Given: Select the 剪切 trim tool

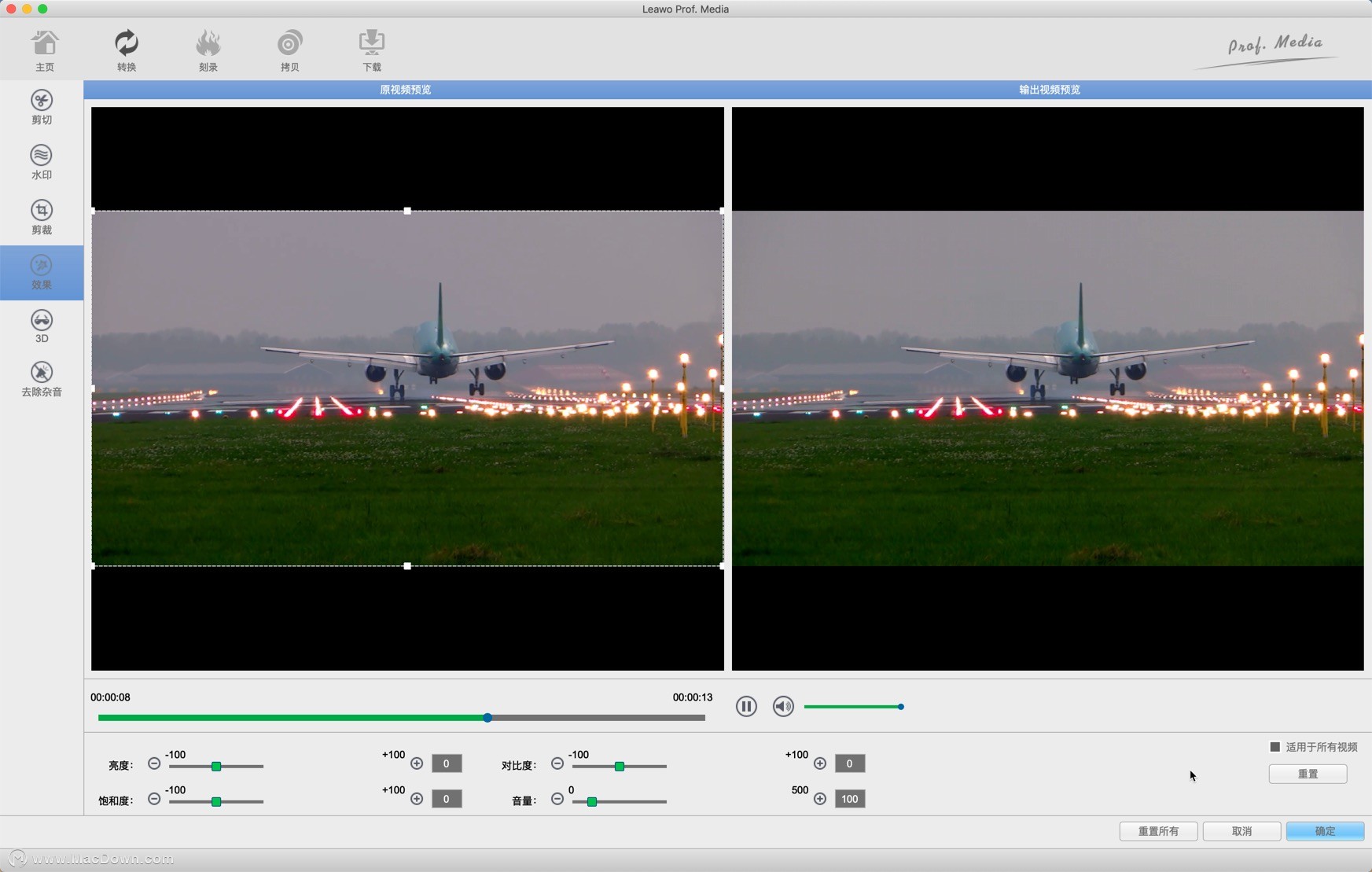Looking at the screenshot, I should (x=42, y=108).
